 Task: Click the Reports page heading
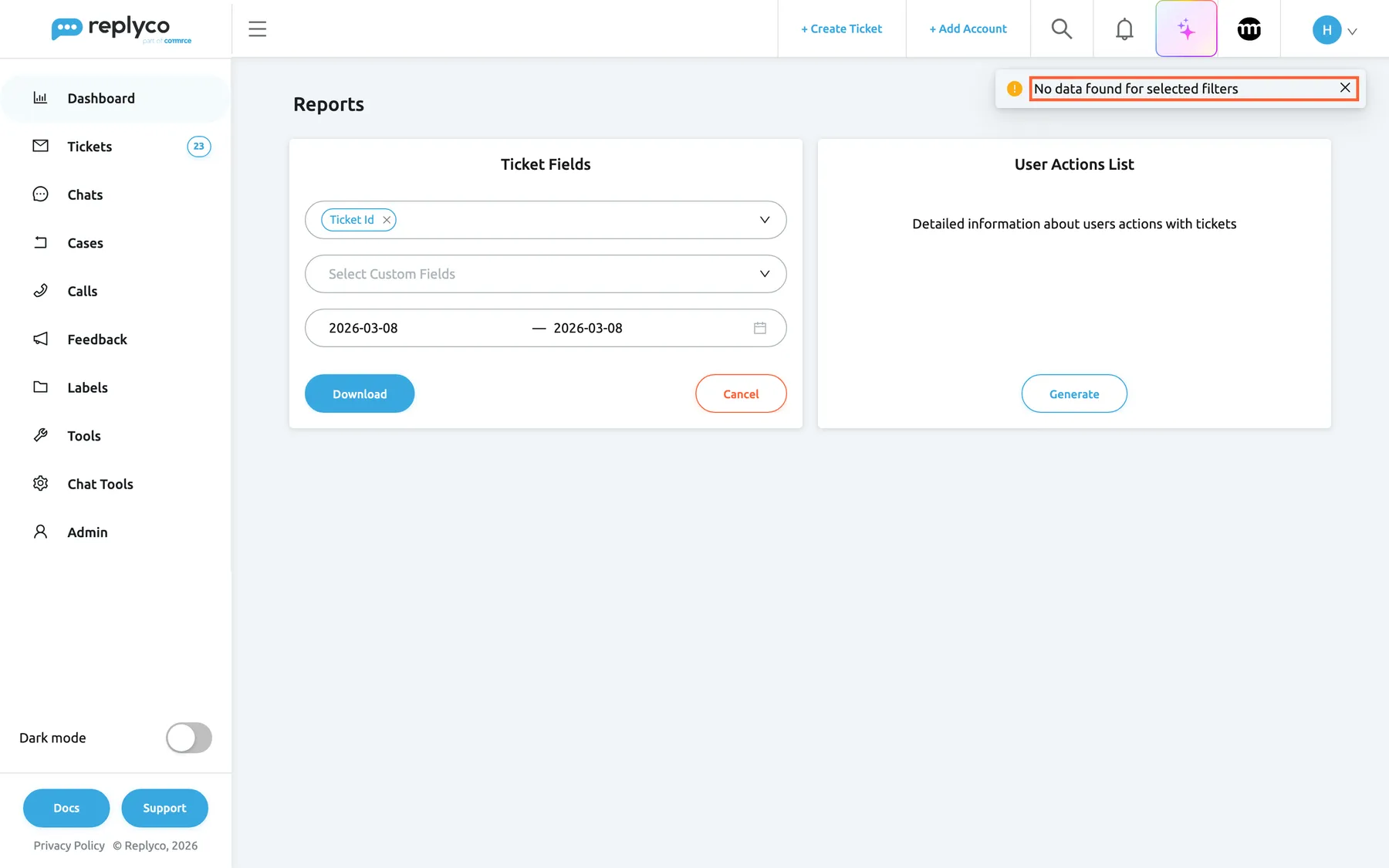point(329,104)
